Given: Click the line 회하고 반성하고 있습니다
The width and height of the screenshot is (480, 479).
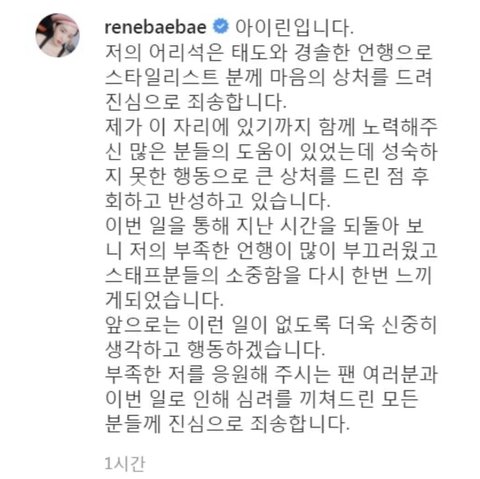Looking at the screenshot, I should (218, 201).
